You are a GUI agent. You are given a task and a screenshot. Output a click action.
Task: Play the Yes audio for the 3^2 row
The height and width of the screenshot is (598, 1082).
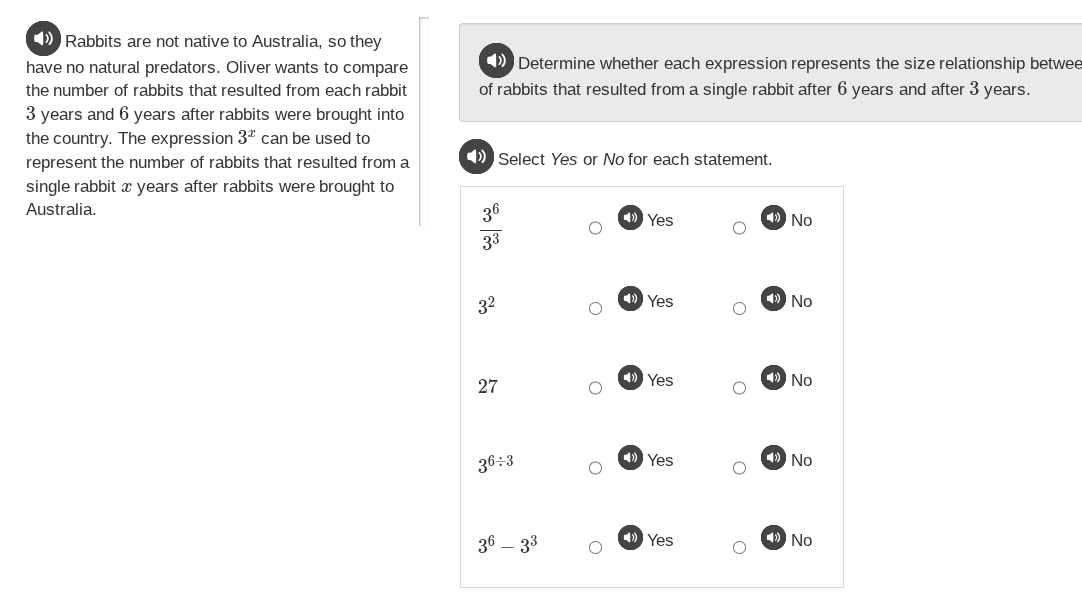click(630, 298)
